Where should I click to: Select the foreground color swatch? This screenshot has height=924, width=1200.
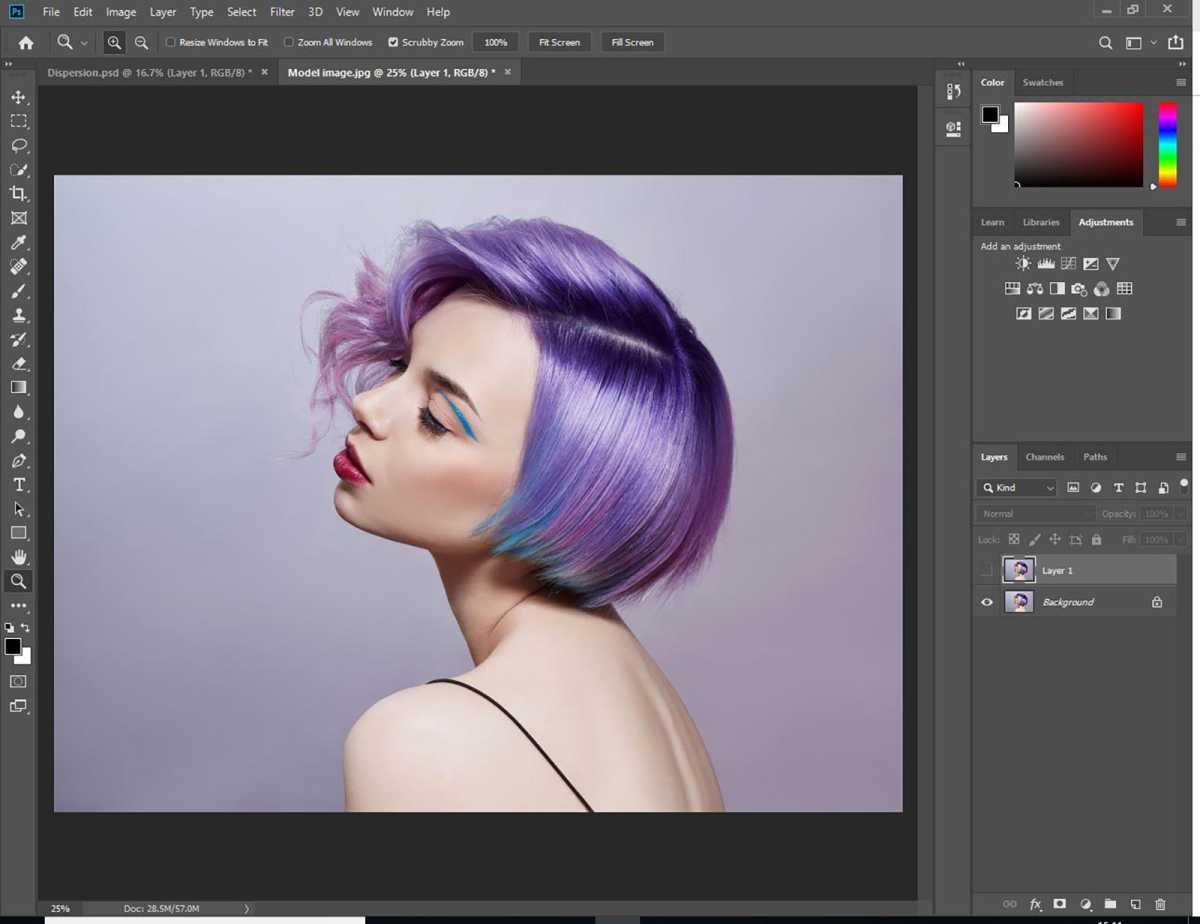[13, 648]
